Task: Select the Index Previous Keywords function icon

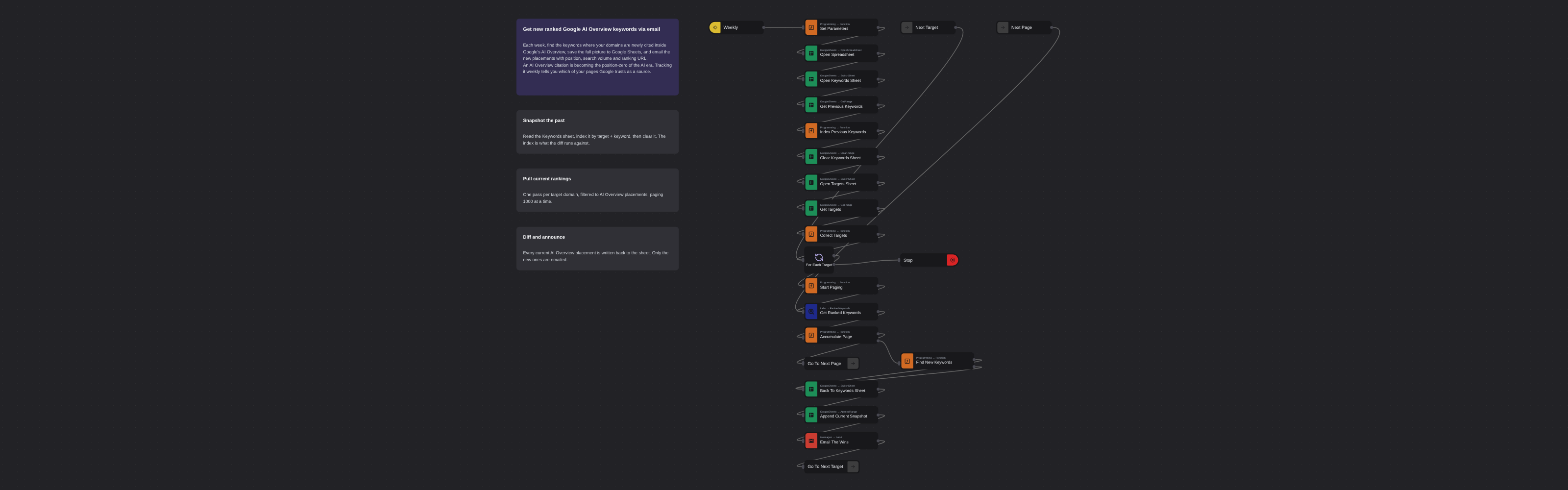Action: tap(811, 131)
